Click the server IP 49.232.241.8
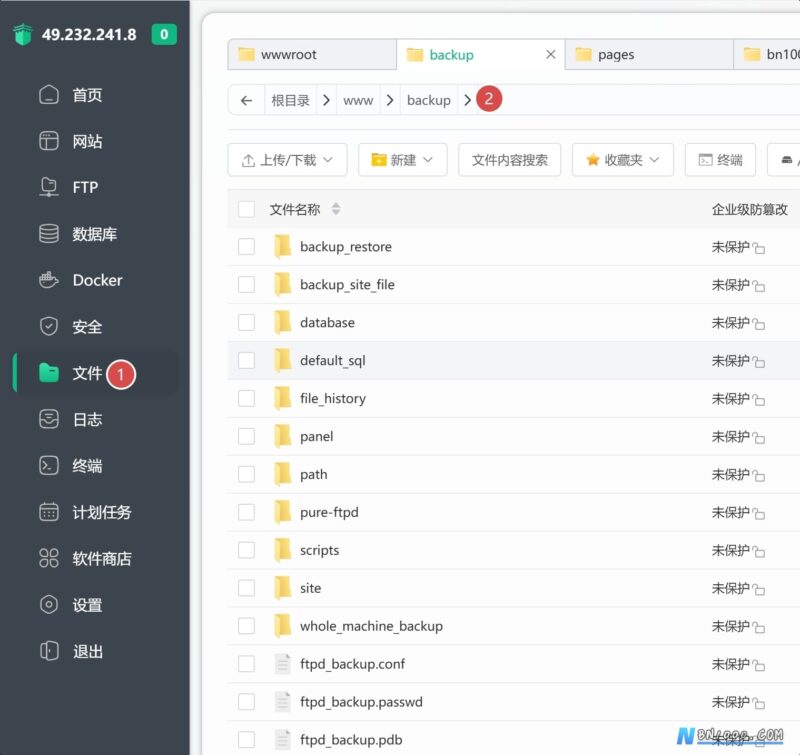Screen dimensions: 800x755 89,34
